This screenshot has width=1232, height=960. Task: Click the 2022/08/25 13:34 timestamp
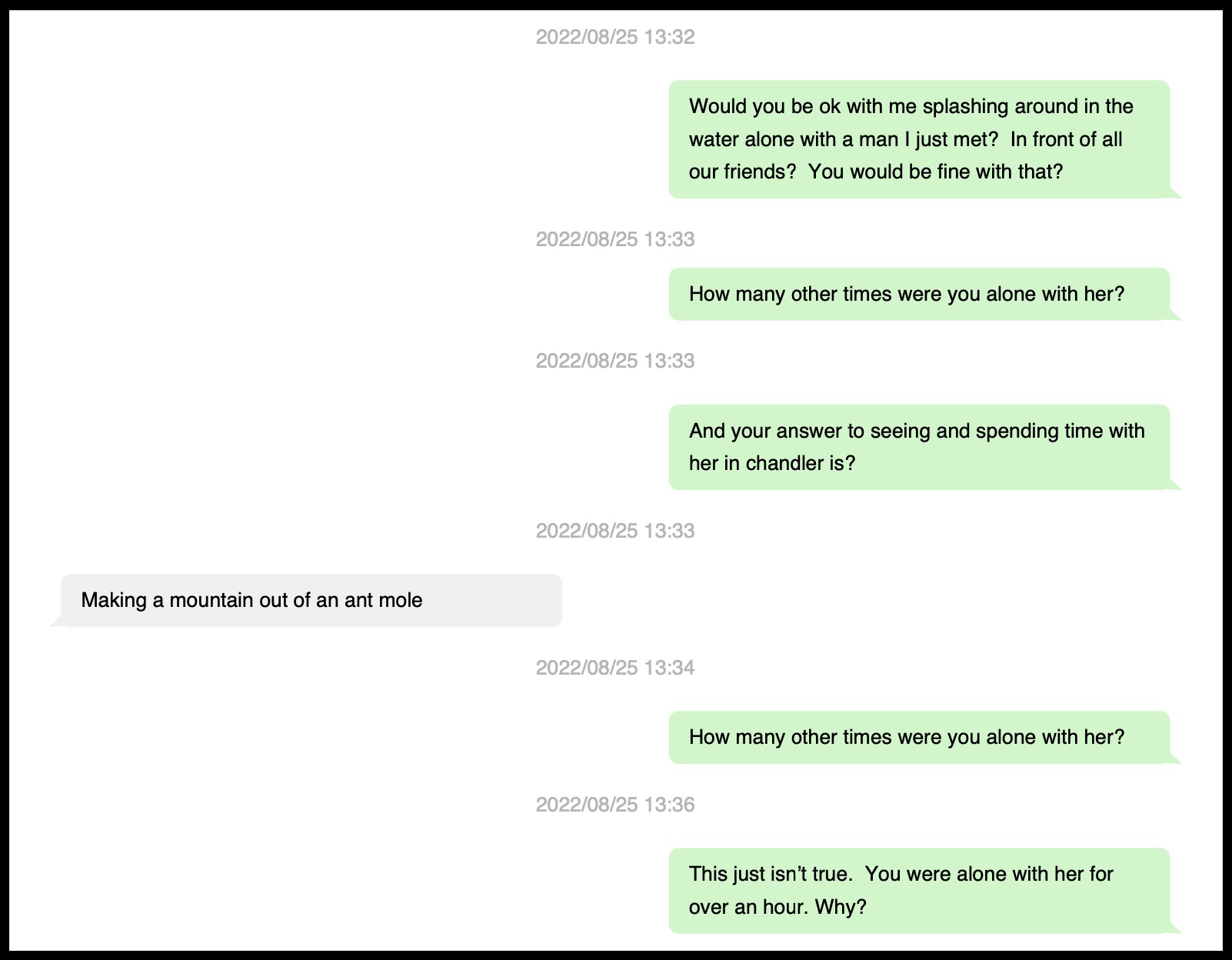click(614, 668)
